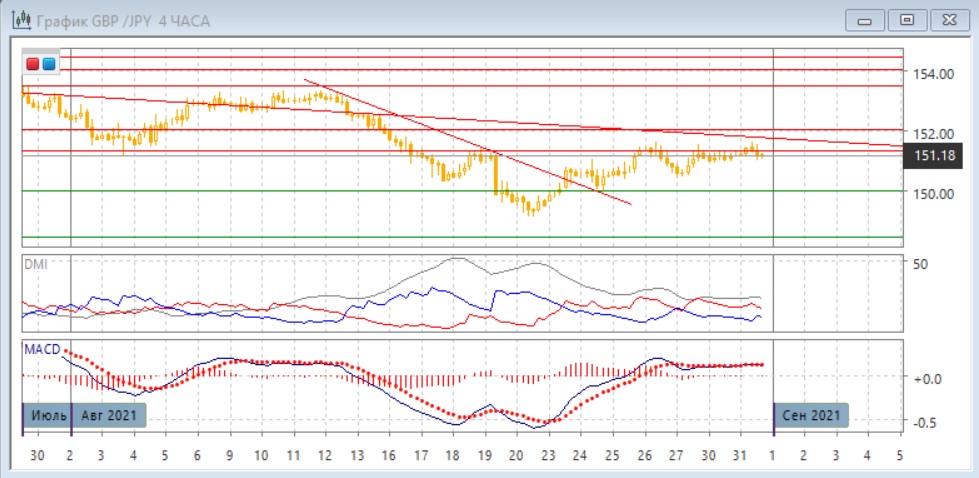Select the Июль month marker
Screen dimensions: 979x478
[x=46, y=415]
